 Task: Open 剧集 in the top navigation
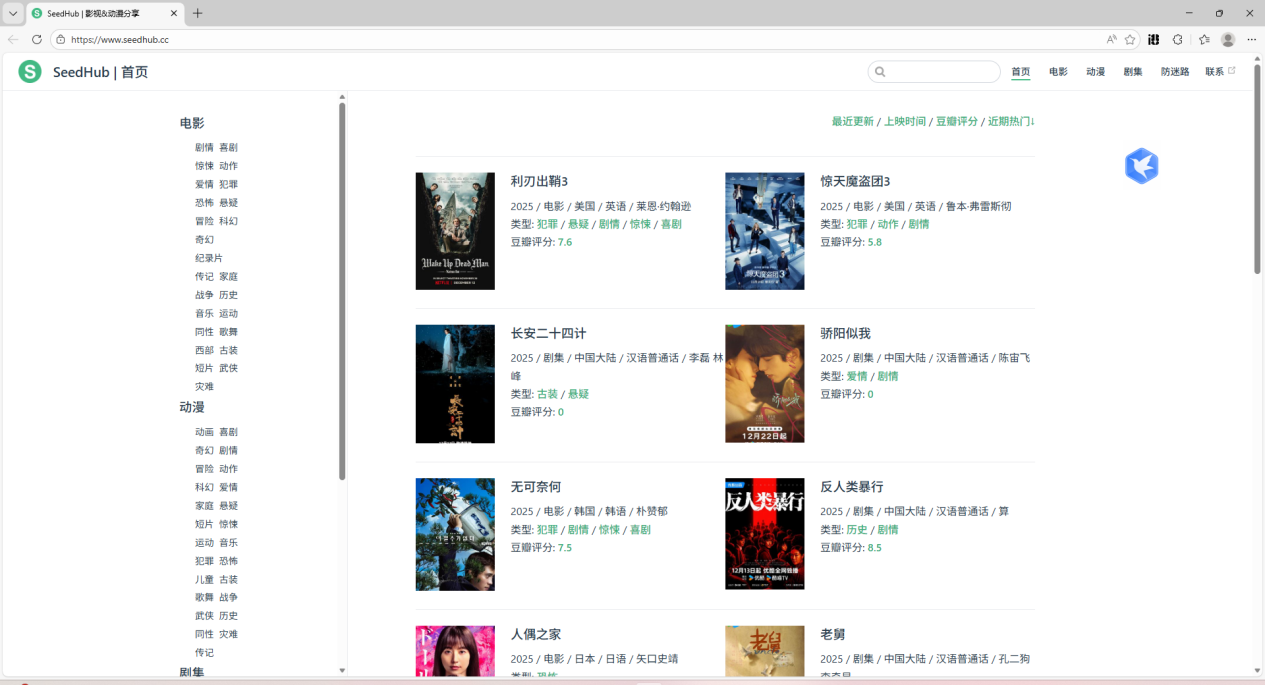[x=1133, y=71]
